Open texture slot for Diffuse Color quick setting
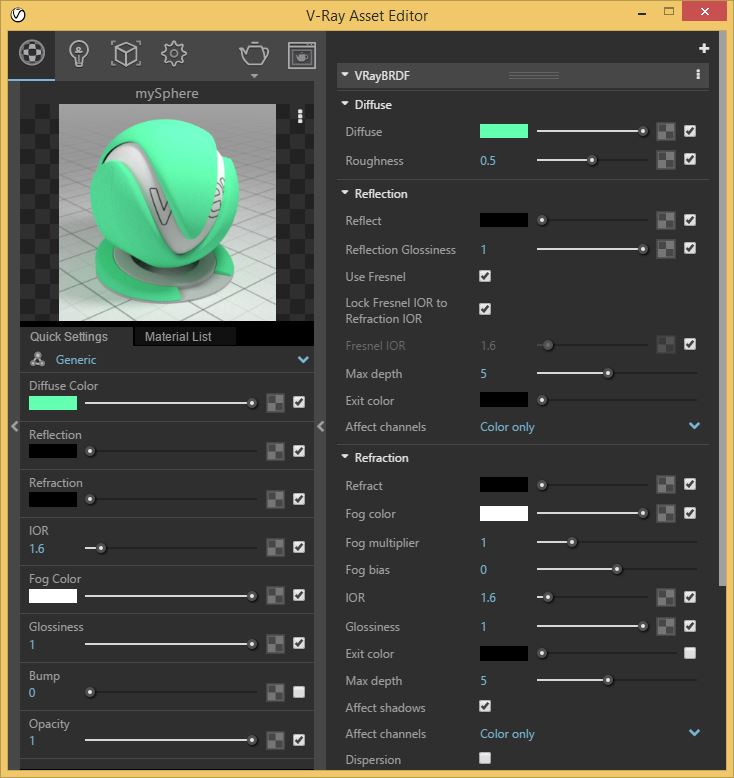The height and width of the screenshot is (778, 734). [275, 403]
